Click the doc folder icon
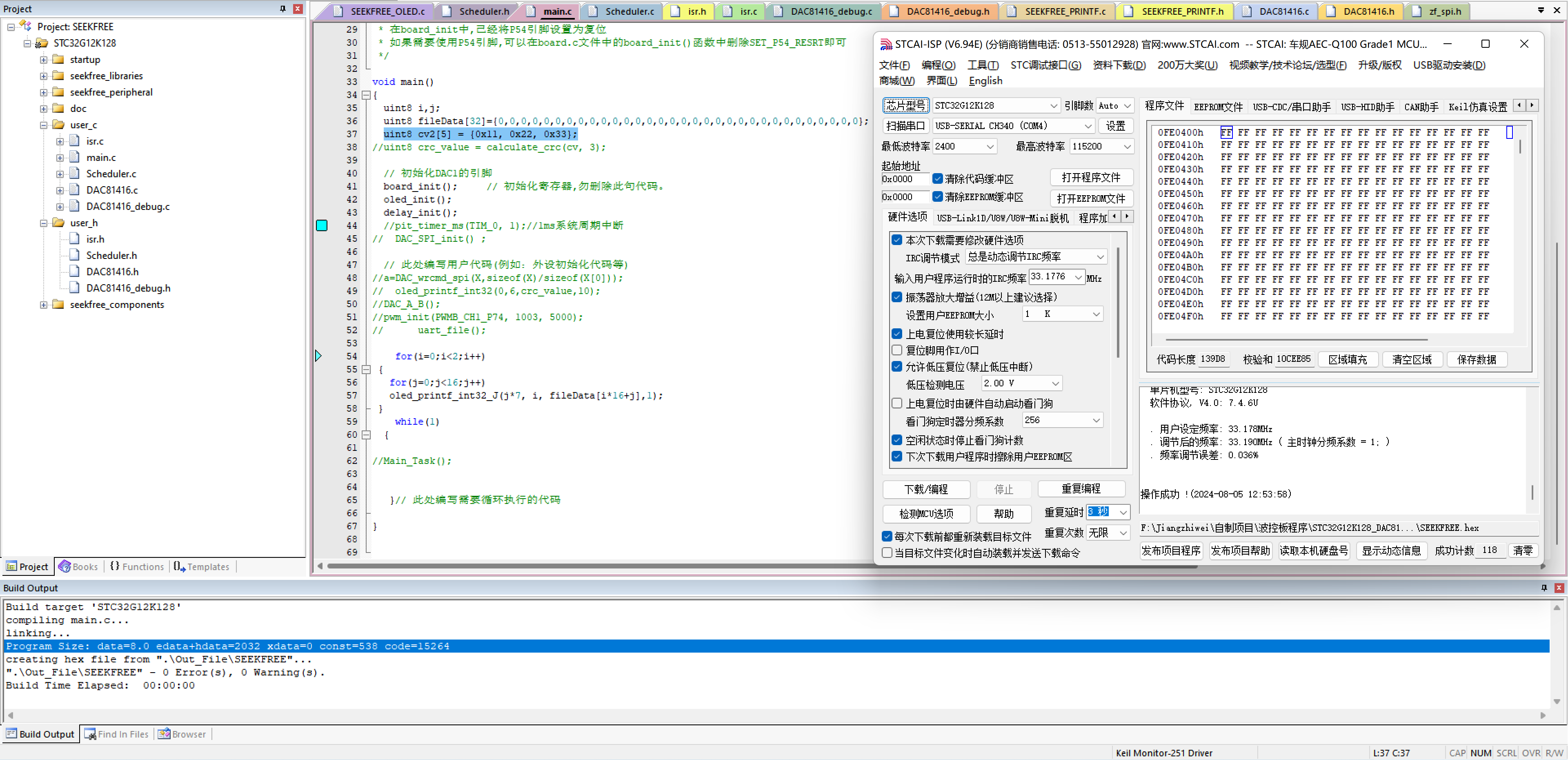The image size is (1568, 760). (x=58, y=108)
